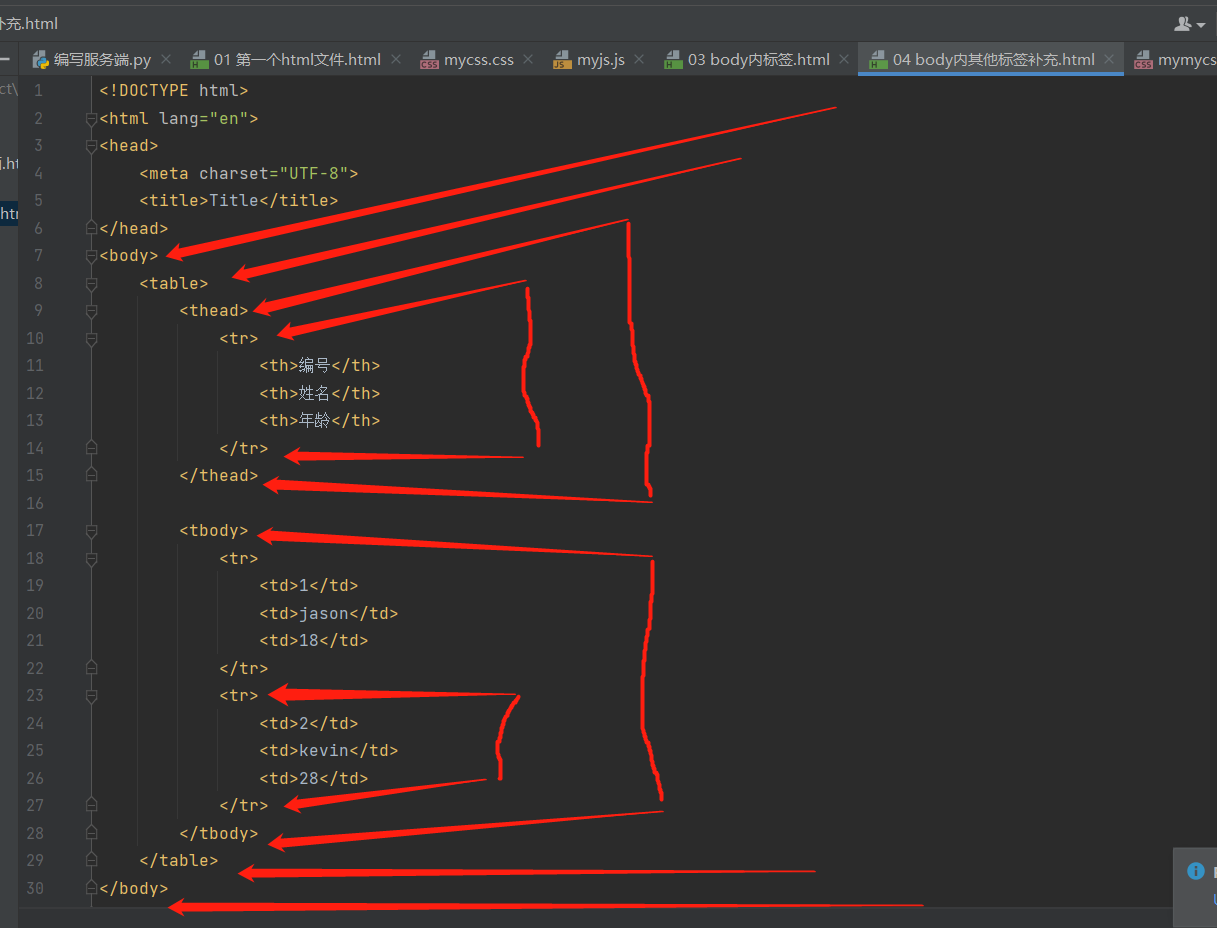Collapse at the </head> fold marker
This screenshot has height=928, width=1217.
92,228
